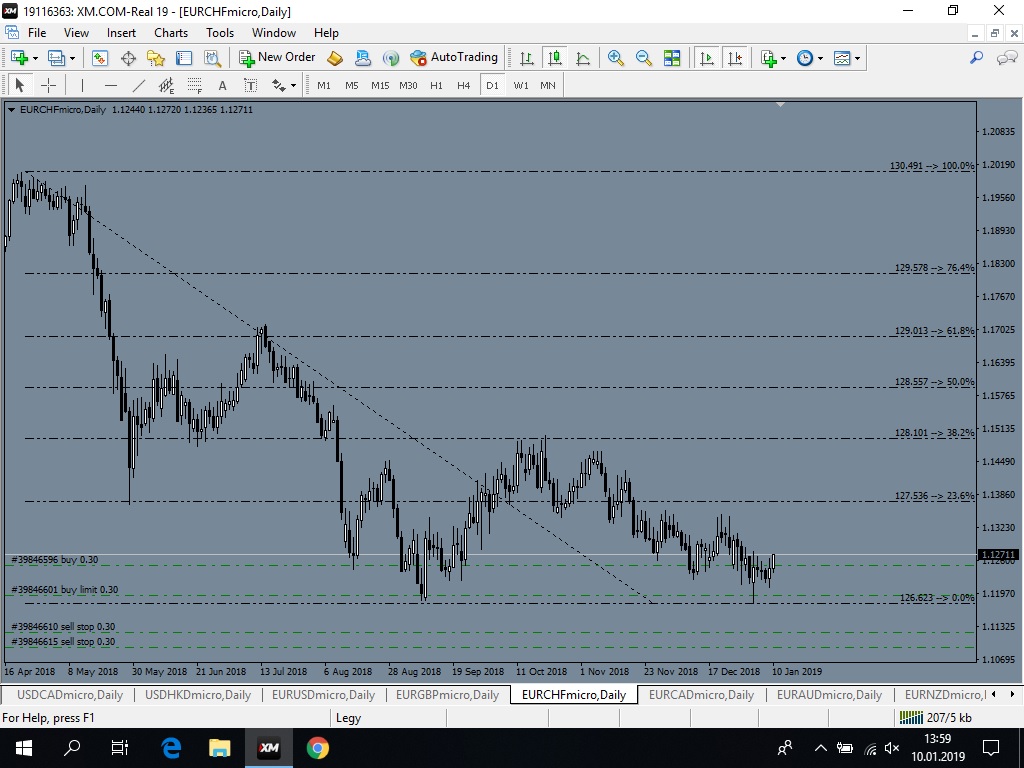1024x768 pixels.
Task: Open the Terminal panel
Action: click(184, 58)
